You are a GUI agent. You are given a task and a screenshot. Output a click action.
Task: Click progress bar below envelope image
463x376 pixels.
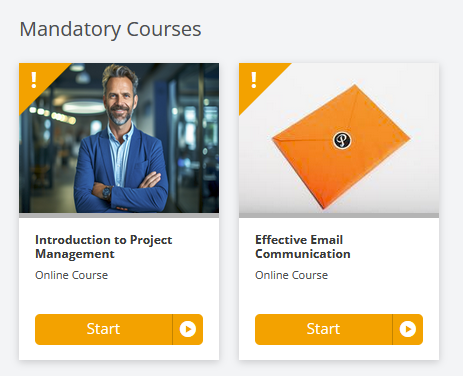click(339, 215)
